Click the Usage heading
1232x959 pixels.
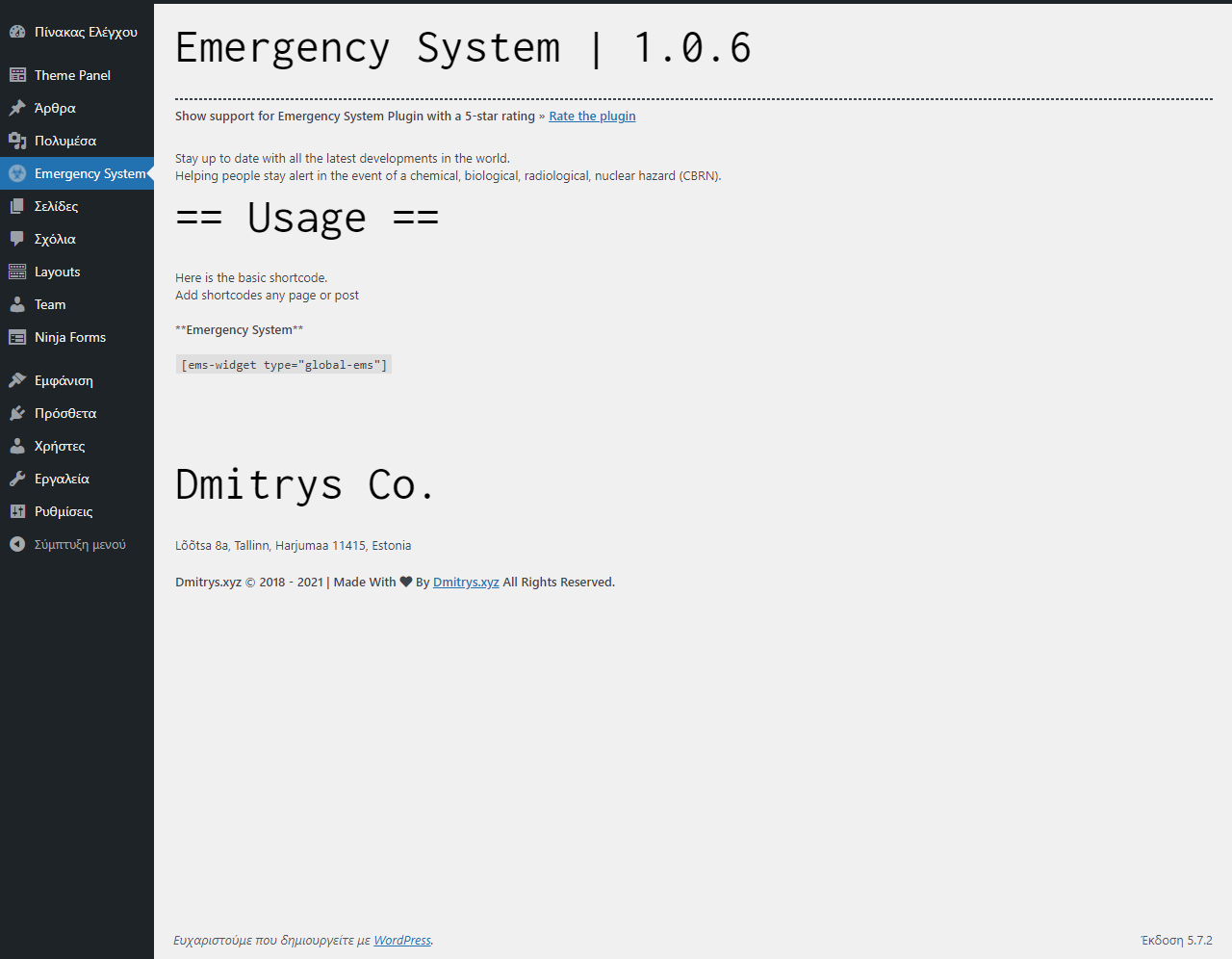(x=307, y=218)
